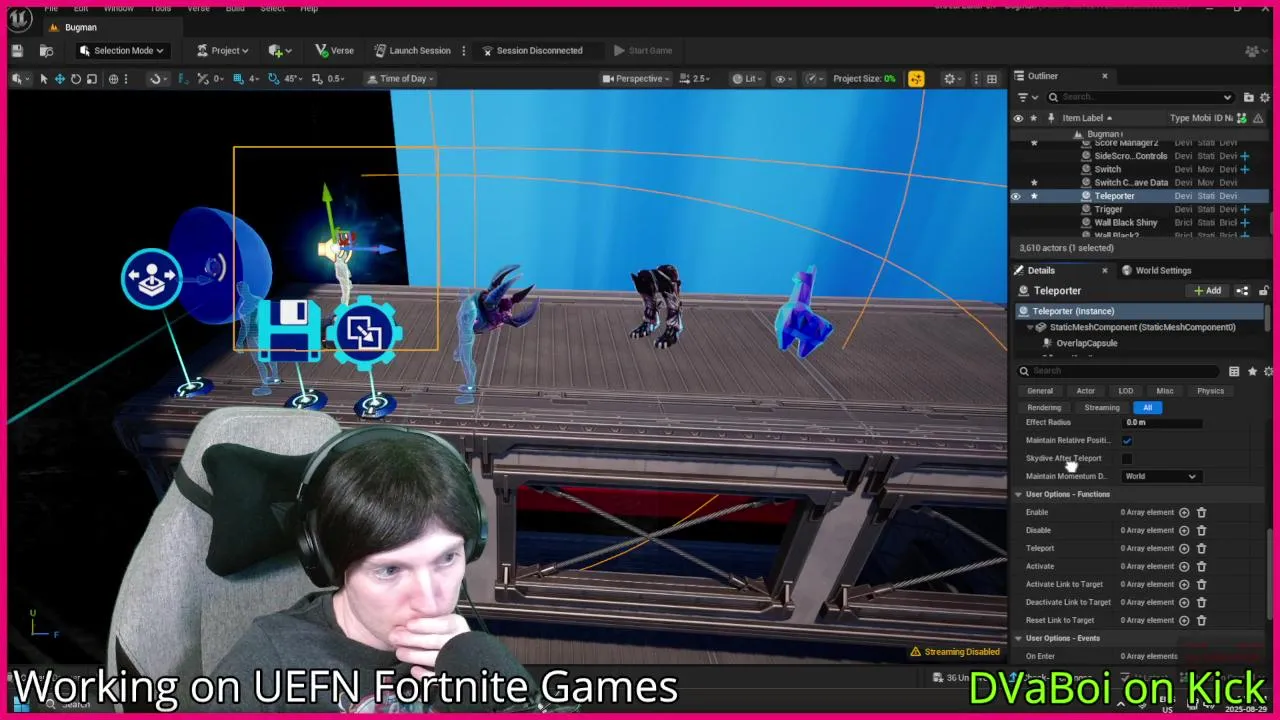Open the Project dropdown

222,50
